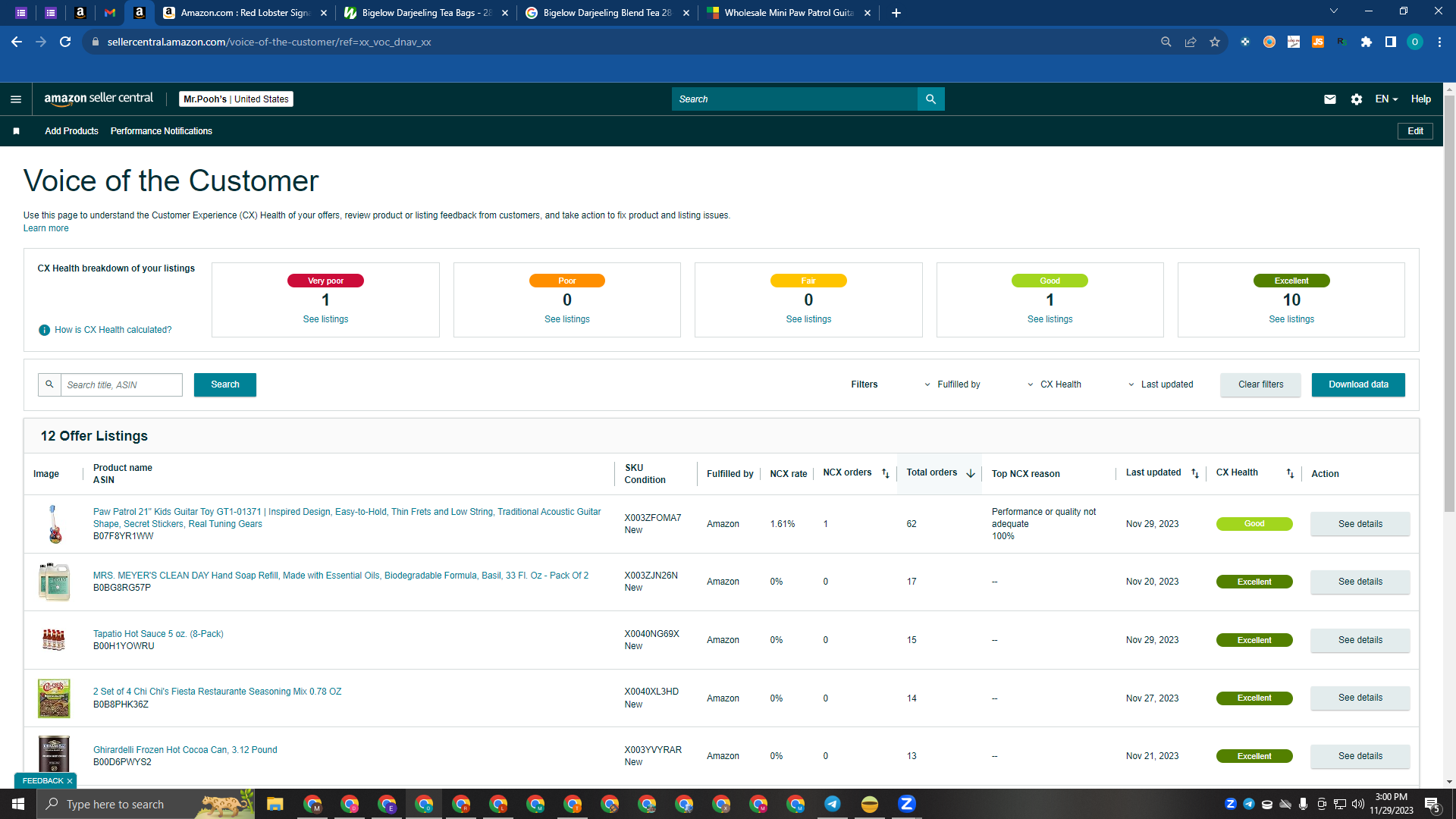Switch to Wholesale Mini Paw Patrol tab
Image resolution: width=1456 pixels, height=819 pixels.
788,13
